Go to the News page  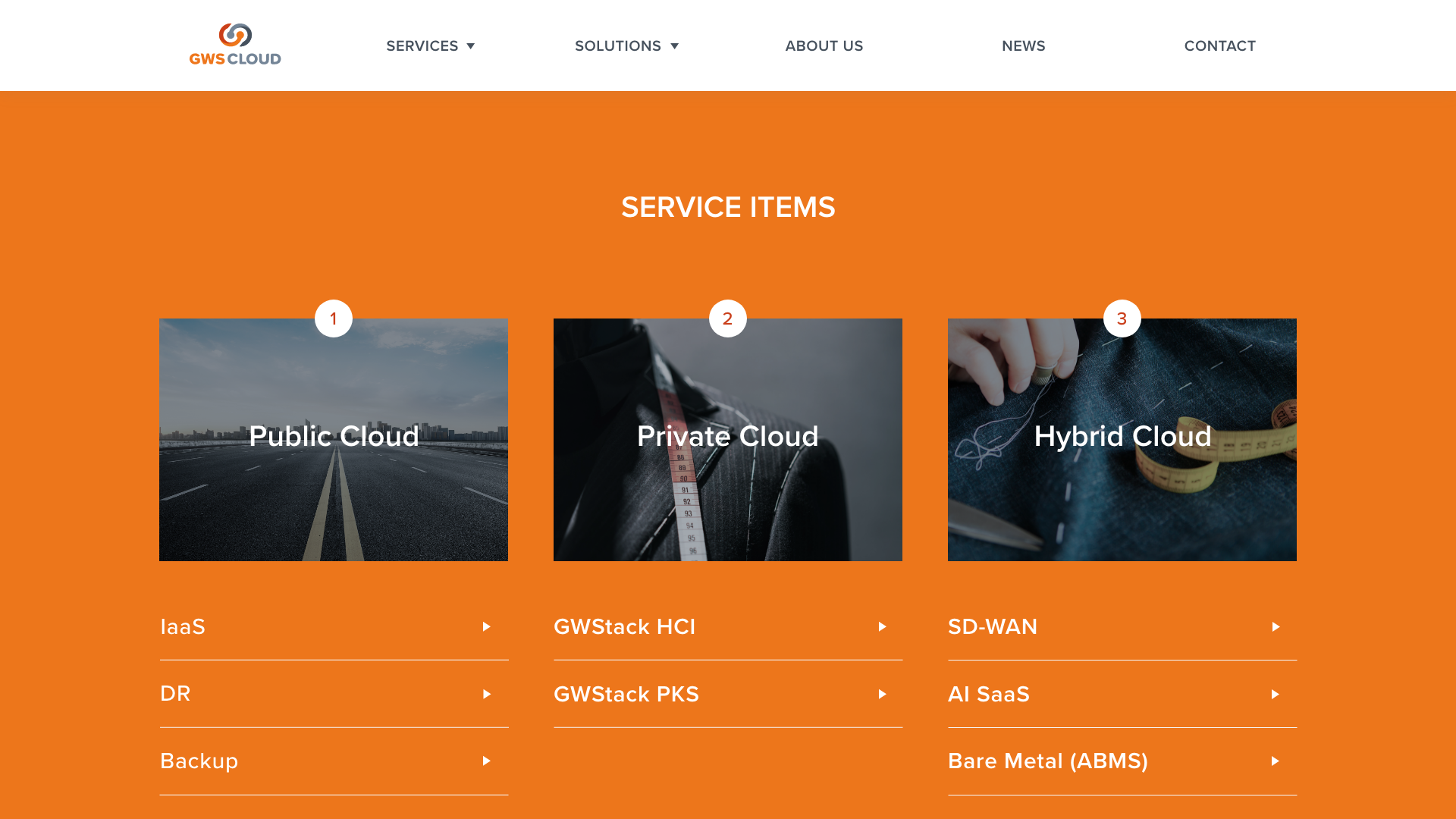click(1023, 46)
